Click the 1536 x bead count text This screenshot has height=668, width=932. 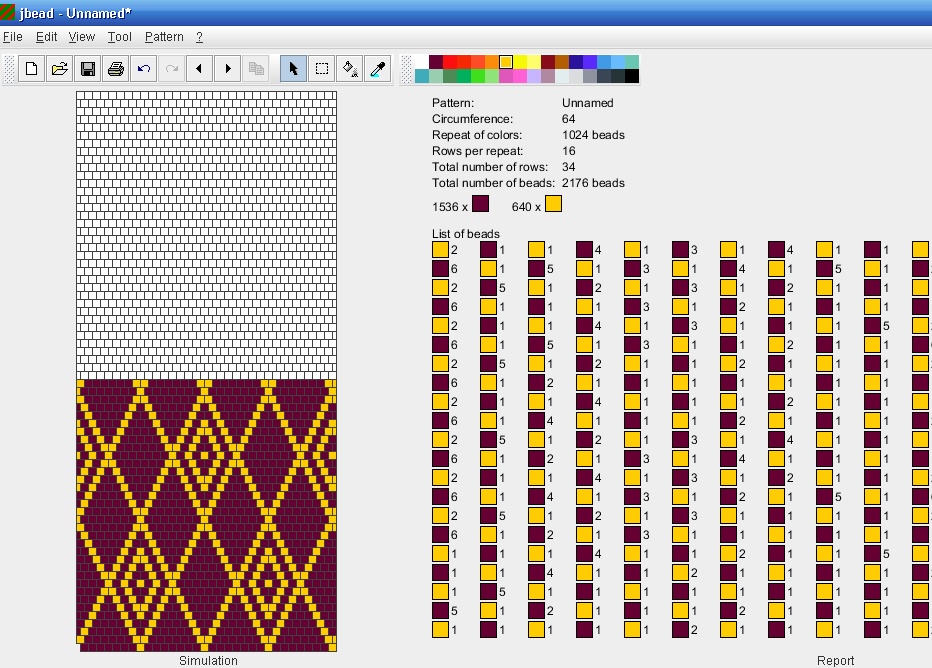tap(449, 207)
